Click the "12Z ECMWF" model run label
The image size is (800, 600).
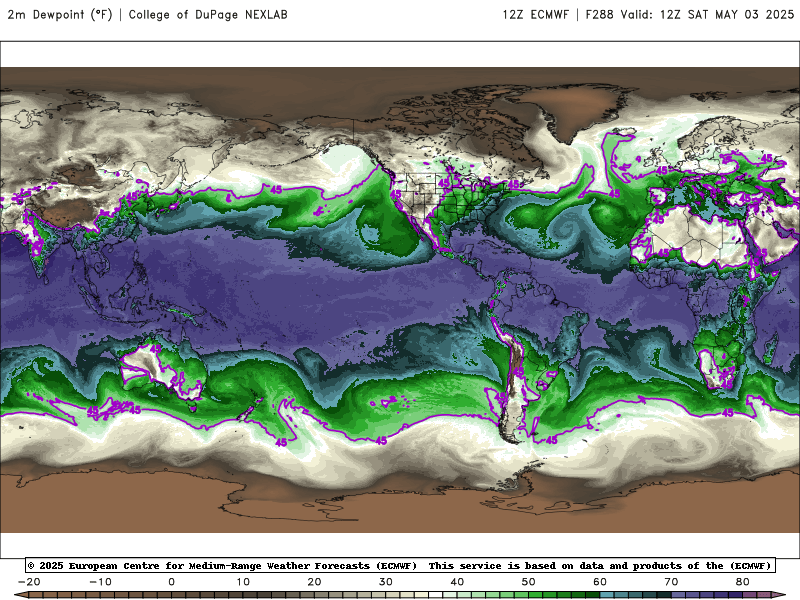[535, 14]
